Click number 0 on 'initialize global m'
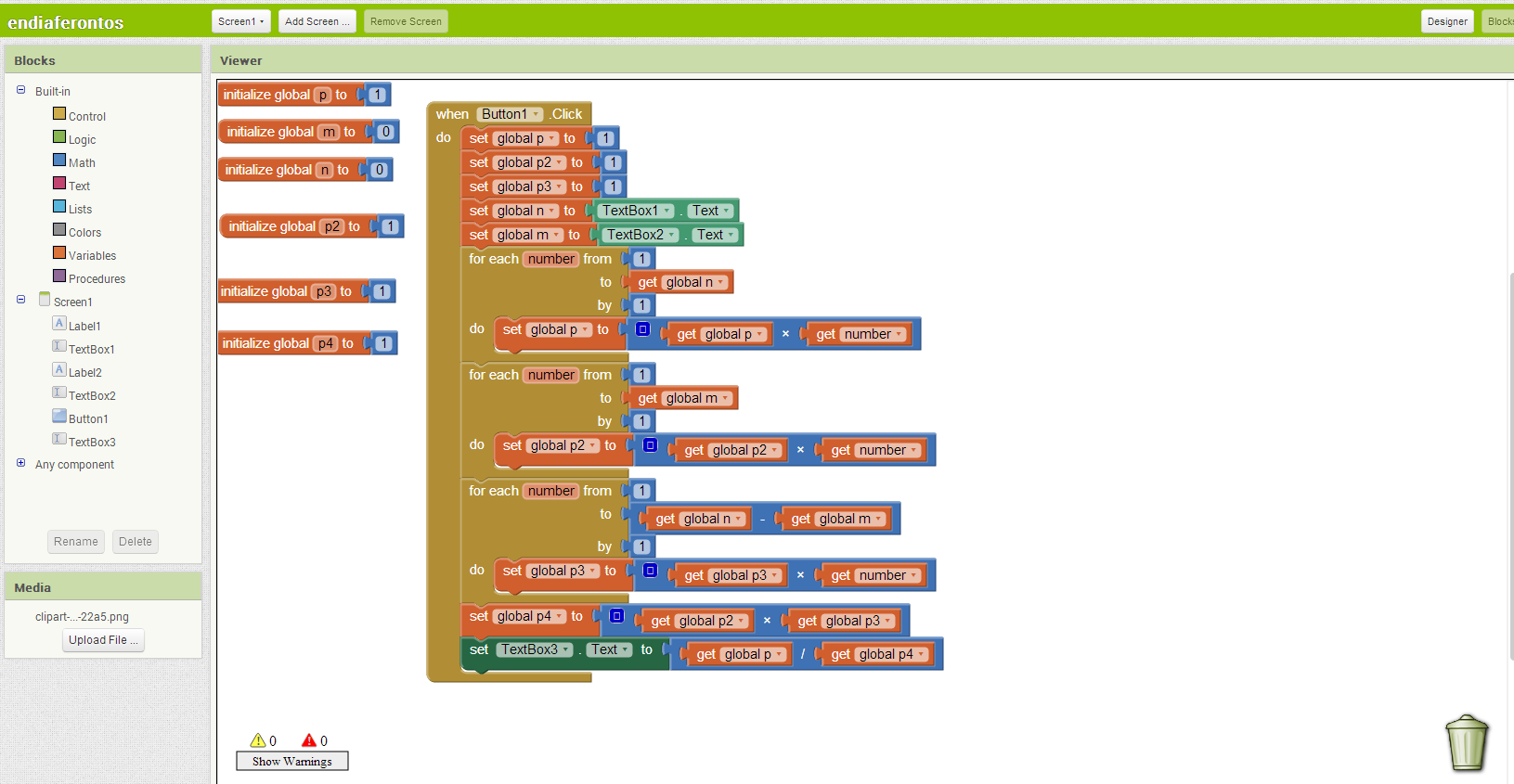The width and height of the screenshot is (1514, 784). pyautogui.click(x=386, y=132)
